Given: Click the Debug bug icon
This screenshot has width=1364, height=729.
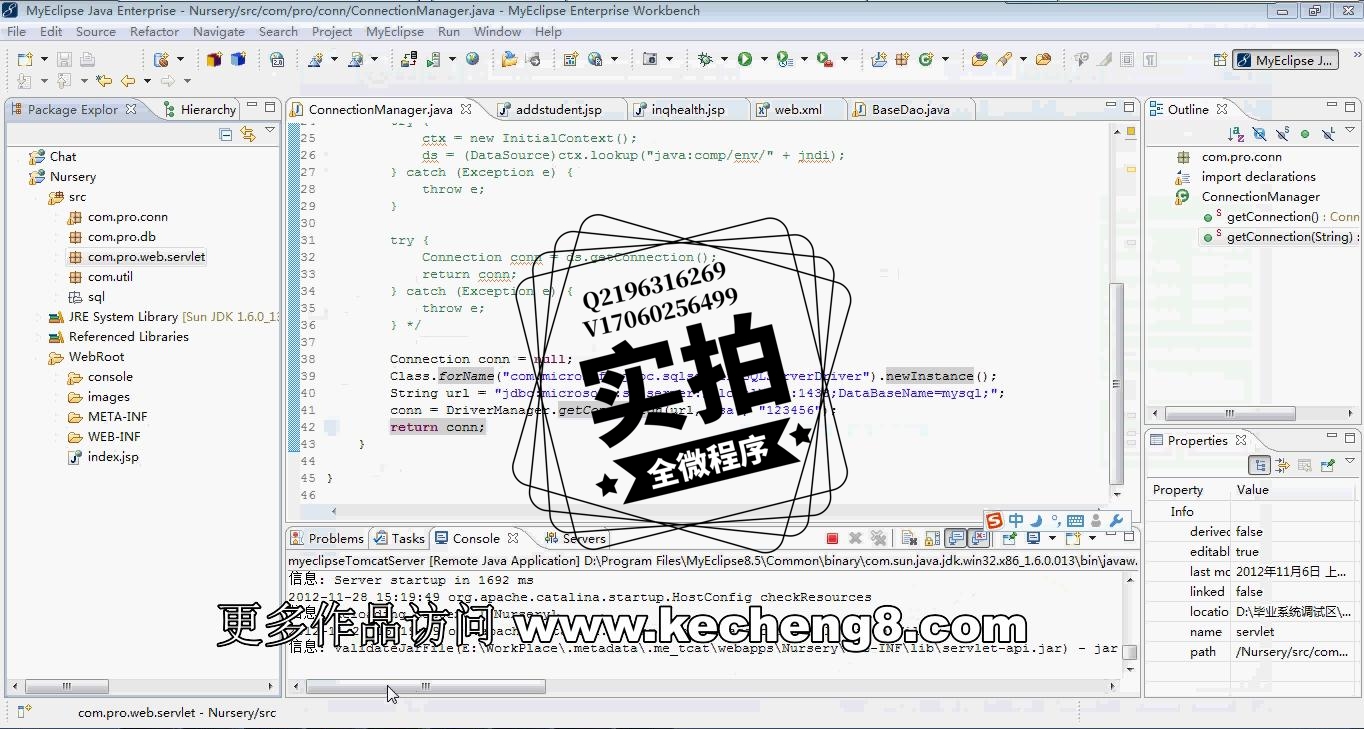Looking at the screenshot, I should pos(705,60).
